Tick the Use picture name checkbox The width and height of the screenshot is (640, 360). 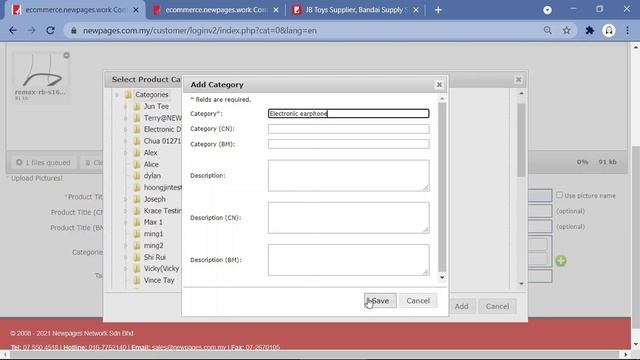[x=560, y=195]
